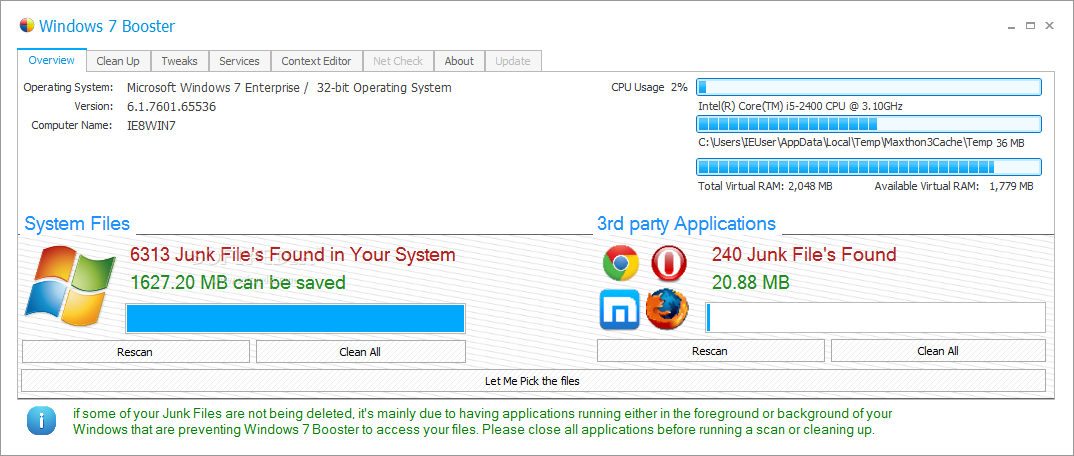Switch to the Overview tab
The height and width of the screenshot is (456, 1074).
[52, 60]
